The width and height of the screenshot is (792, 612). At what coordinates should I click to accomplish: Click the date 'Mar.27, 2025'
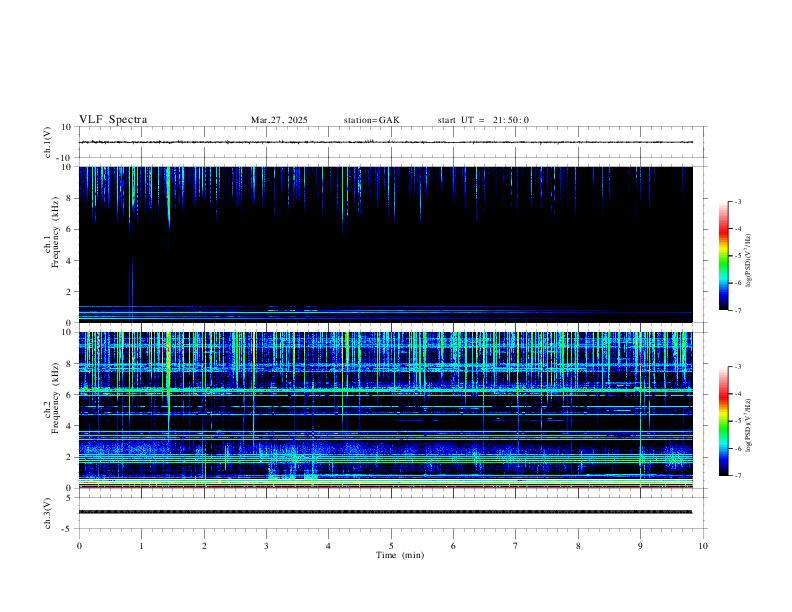pyautogui.click(x=279, y=120)
